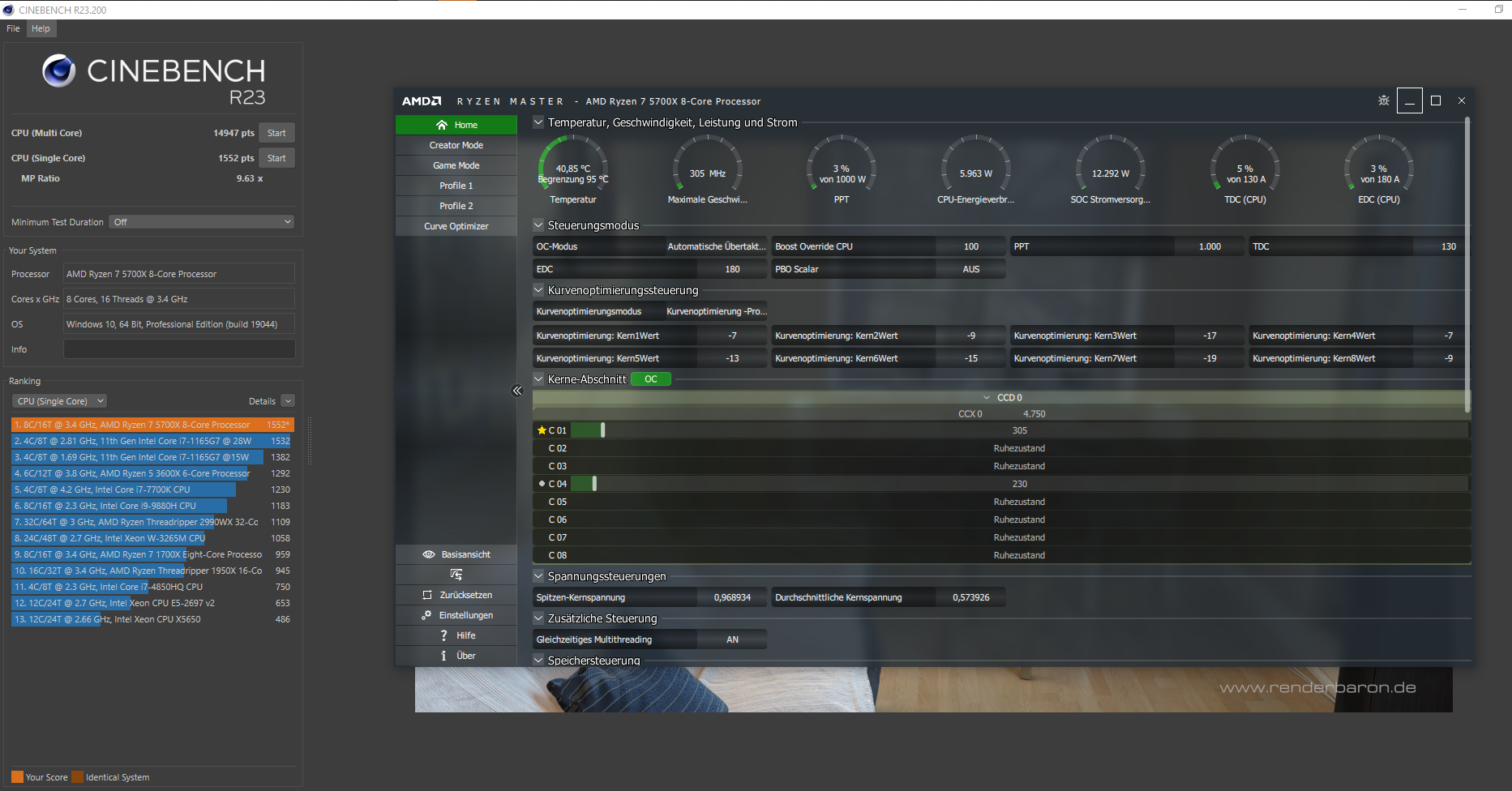Select ranking row i7-1165G7 @ 28W
Screen dimensions: 1512x791
152,441
